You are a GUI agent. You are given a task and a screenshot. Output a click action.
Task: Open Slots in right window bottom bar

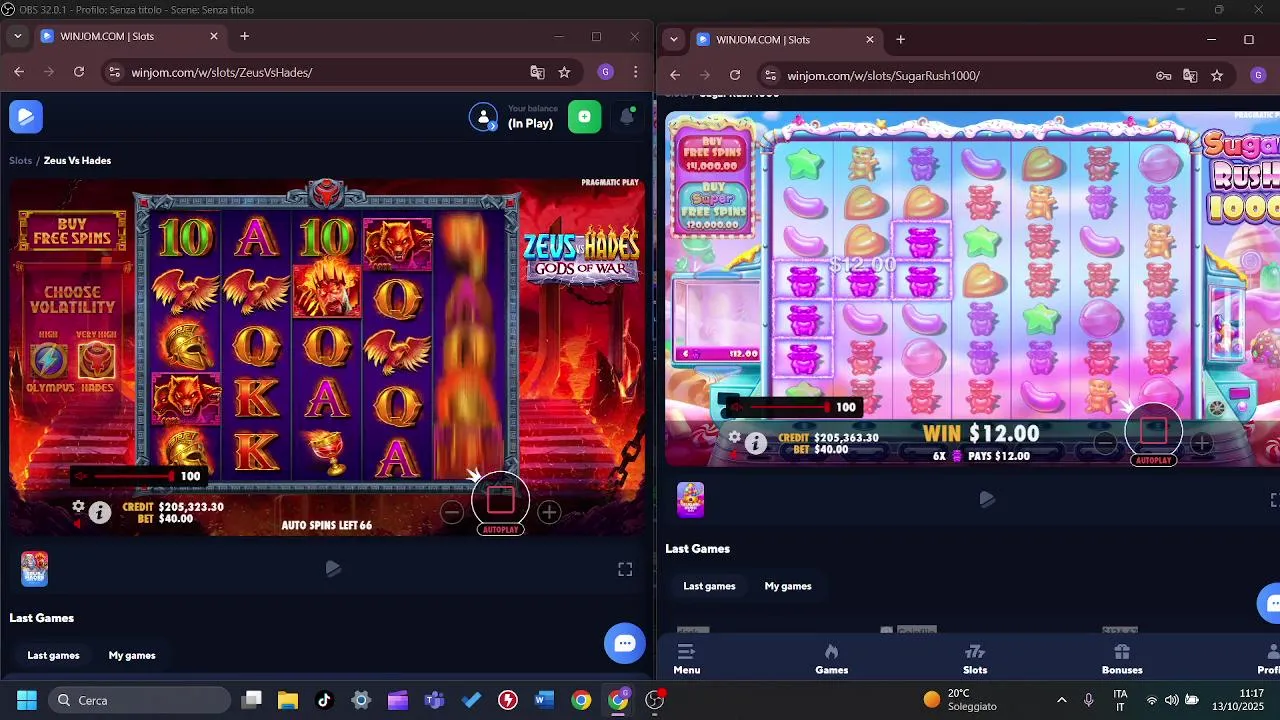click(x=975, y=660)
